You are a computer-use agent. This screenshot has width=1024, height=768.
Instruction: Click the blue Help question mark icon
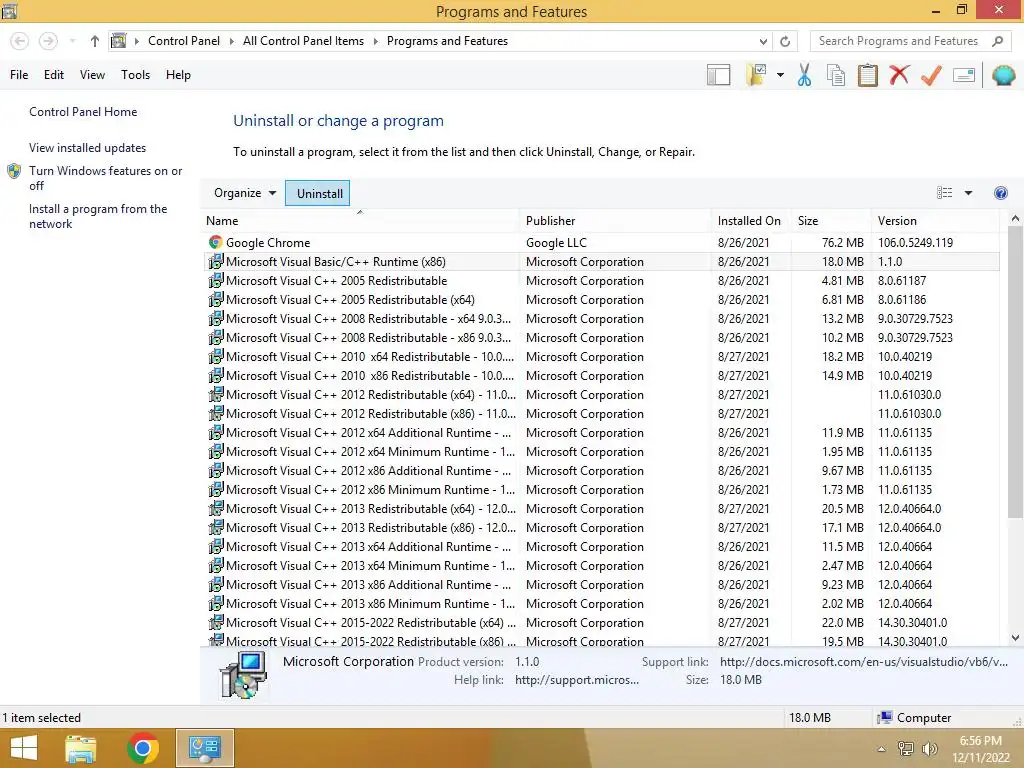click(x=1000, y=193)
